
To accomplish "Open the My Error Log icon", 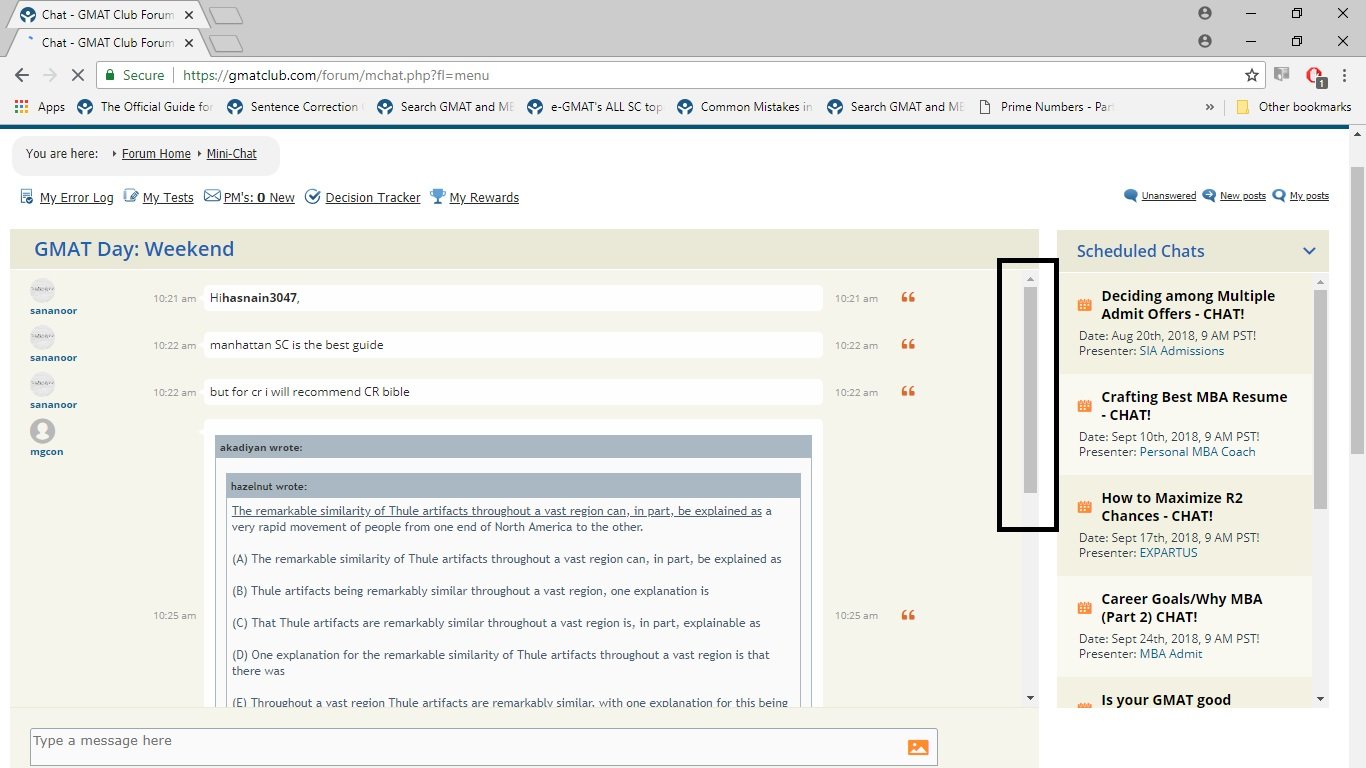I will [x=26, y=196].
